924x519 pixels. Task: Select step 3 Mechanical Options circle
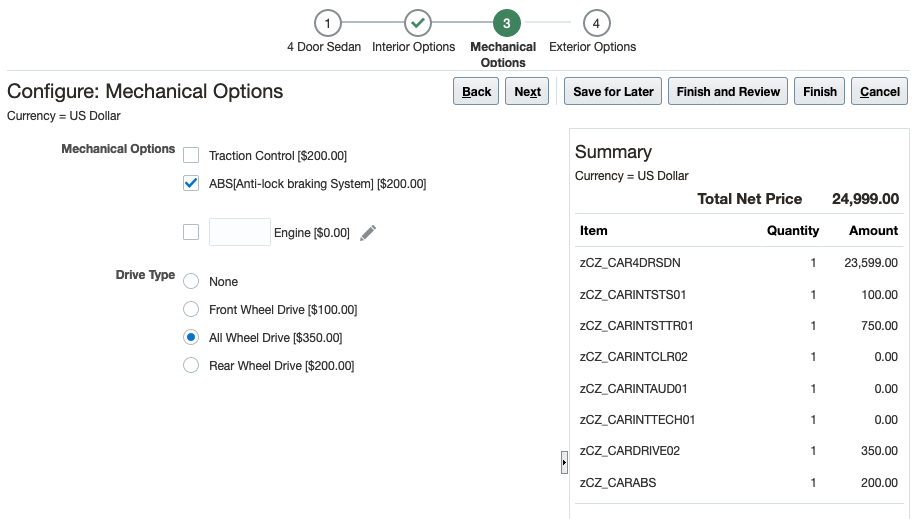(506, 23)
